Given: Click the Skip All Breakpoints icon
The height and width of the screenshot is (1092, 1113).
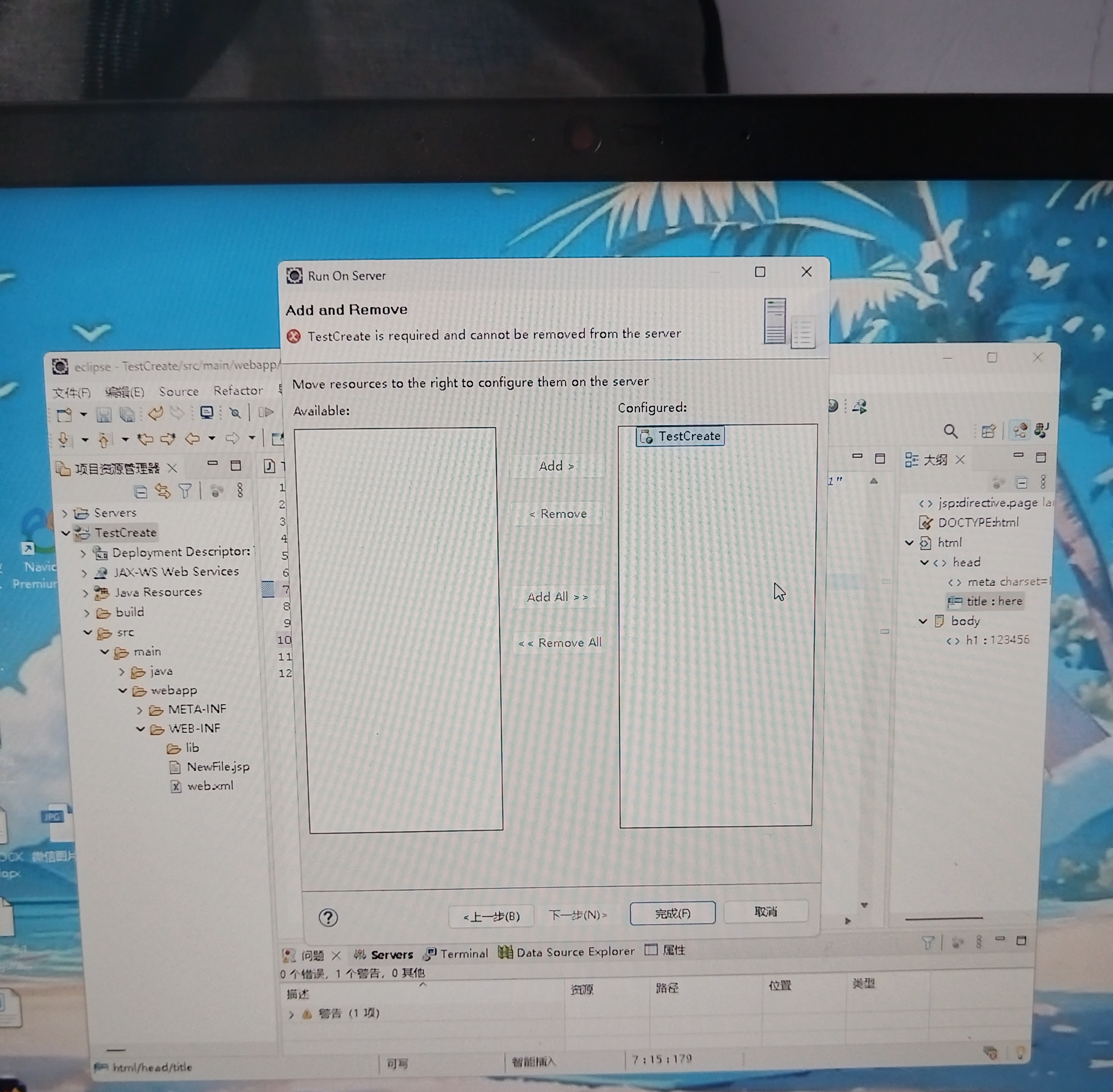Looking at the screenshot, I should tap(235, 412).
